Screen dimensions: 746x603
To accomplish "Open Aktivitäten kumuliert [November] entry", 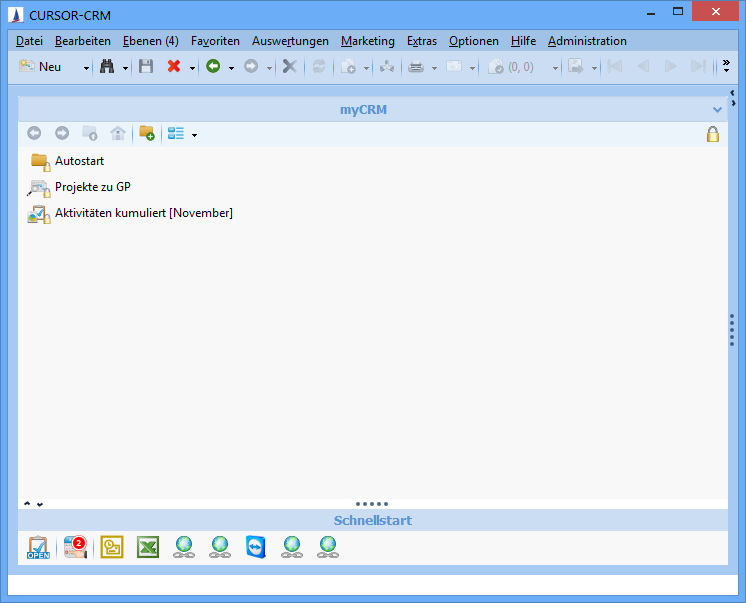I will pyautogui.click(x=143, y=213).
